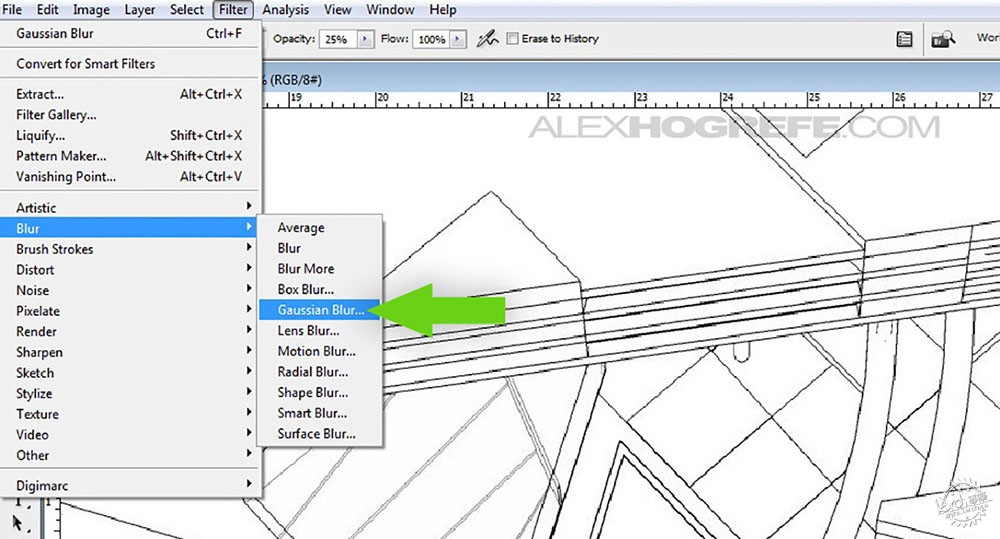Open the Motion Blur dialog
Screen dimensions: 1000x539
coord(320,351)
